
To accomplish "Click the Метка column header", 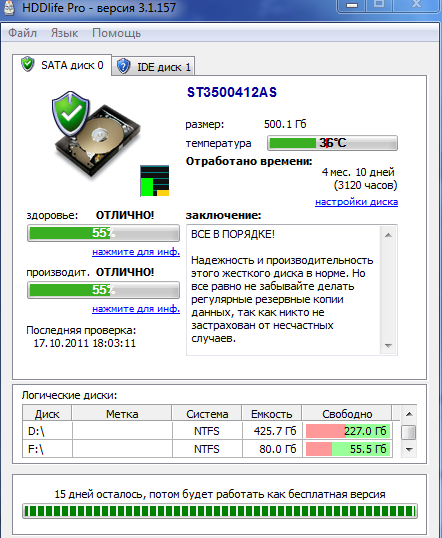I will click(122, 414).
